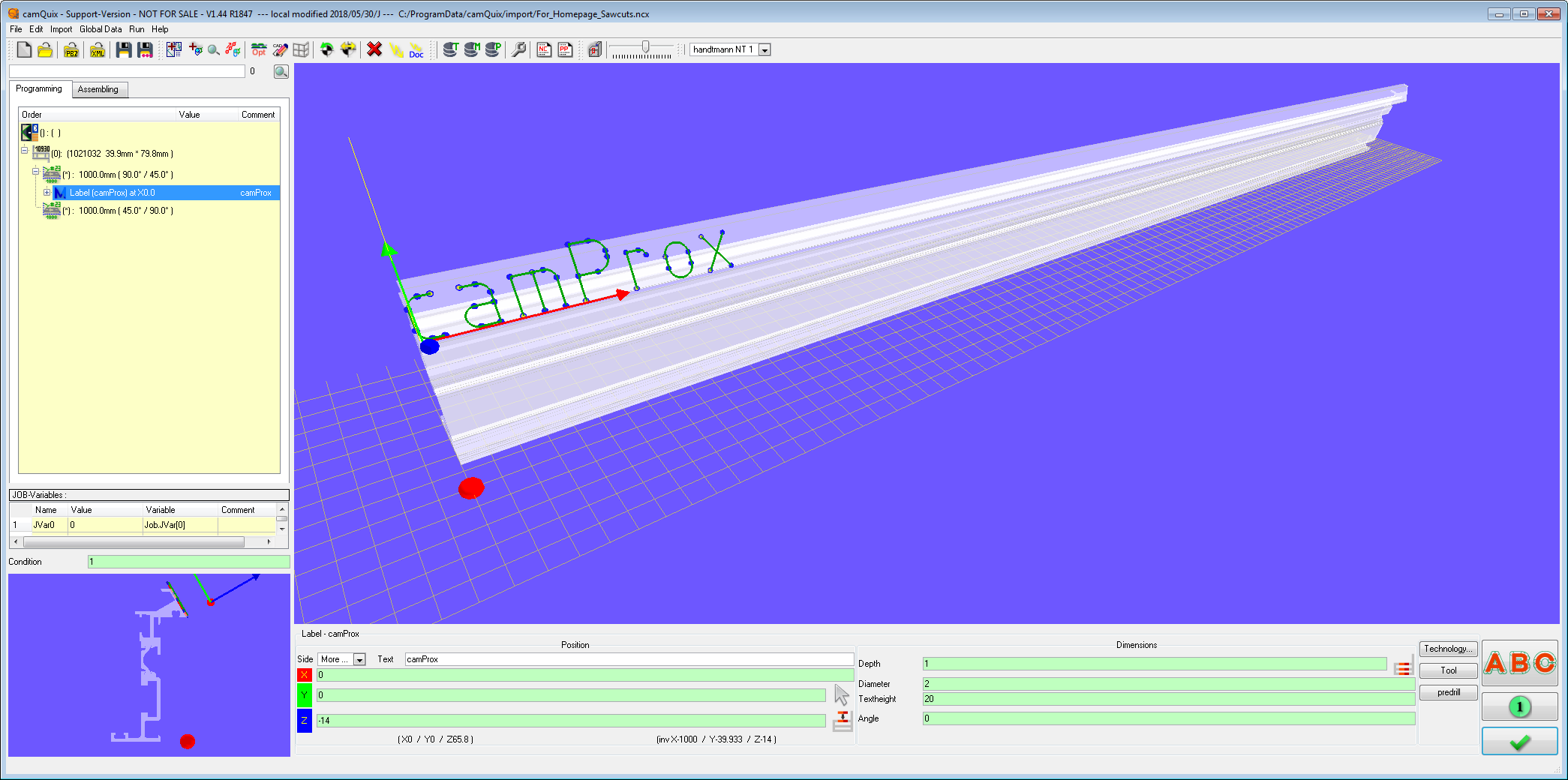Image resolution: width=1568 pixels, height=780 pixels.
Task: Open the File menu
Action: click(x=16, y=29)
